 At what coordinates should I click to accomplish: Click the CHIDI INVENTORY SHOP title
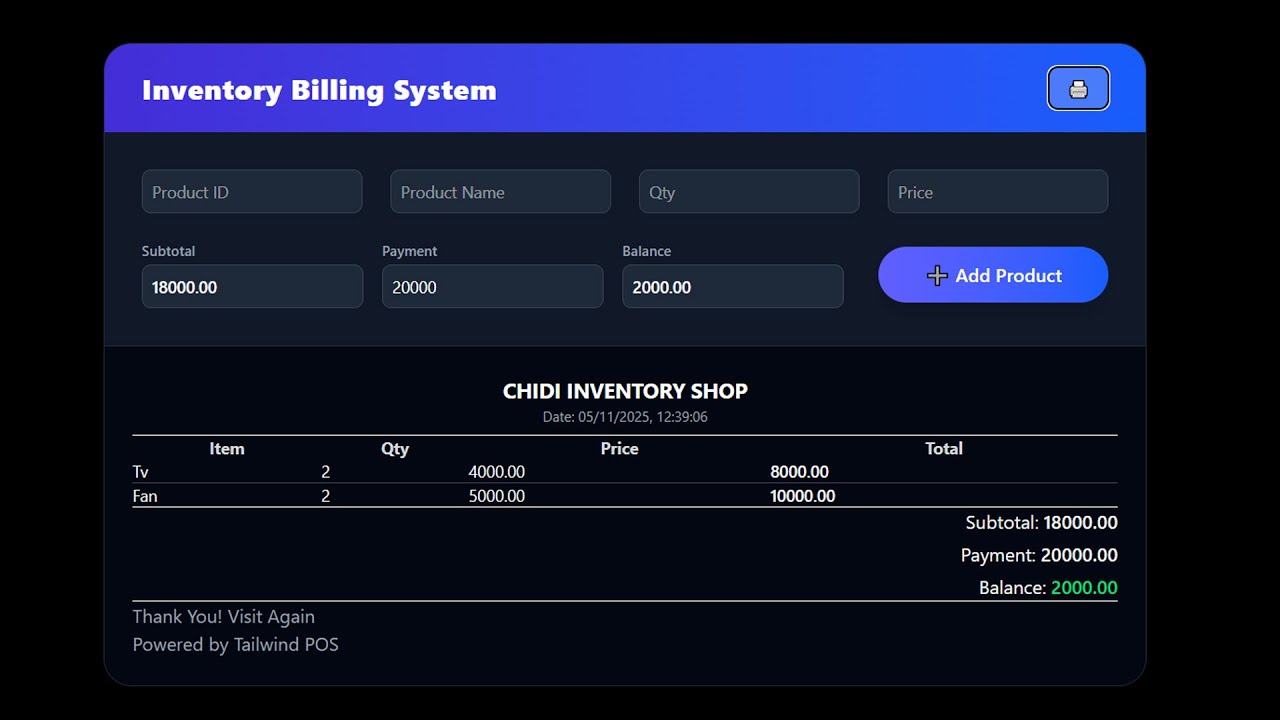(x=625, y=391)
